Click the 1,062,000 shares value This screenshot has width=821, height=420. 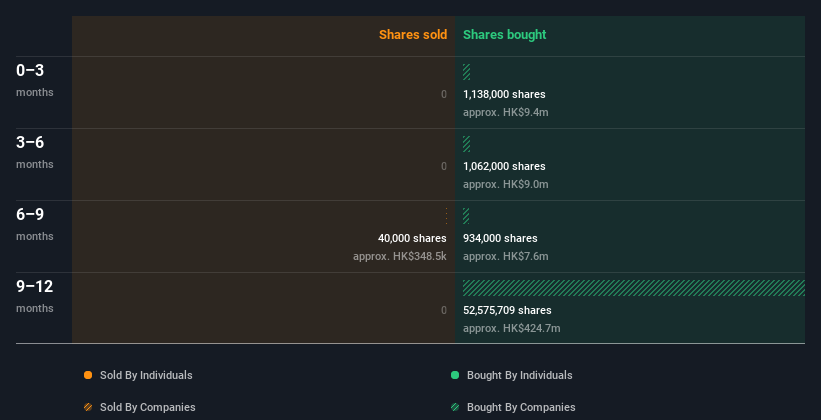(504, 167)
